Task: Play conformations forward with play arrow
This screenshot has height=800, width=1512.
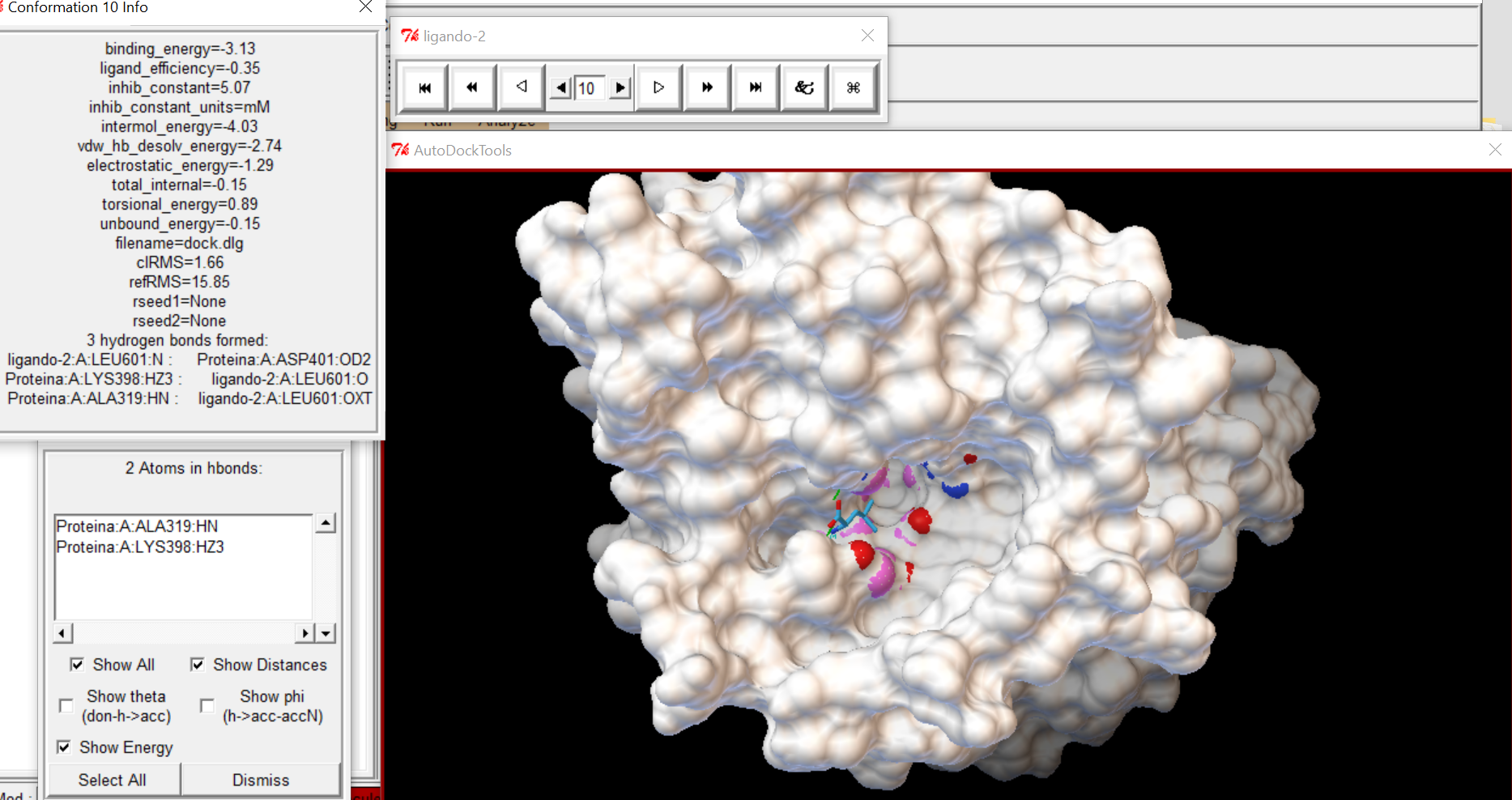Action: [x=658, y=87]
